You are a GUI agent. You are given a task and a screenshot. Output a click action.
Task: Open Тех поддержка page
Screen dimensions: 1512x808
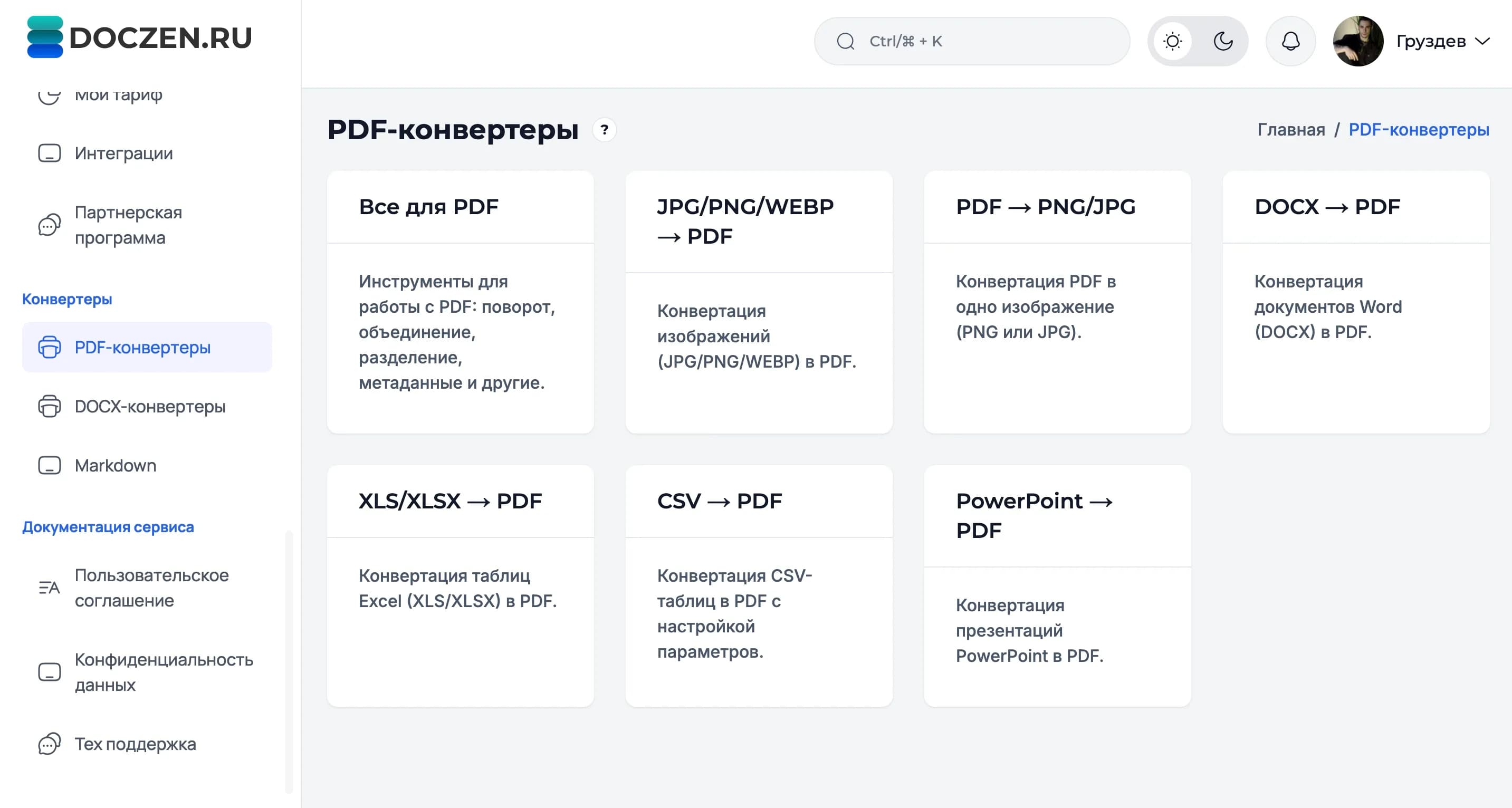click(x=147, y=744)
